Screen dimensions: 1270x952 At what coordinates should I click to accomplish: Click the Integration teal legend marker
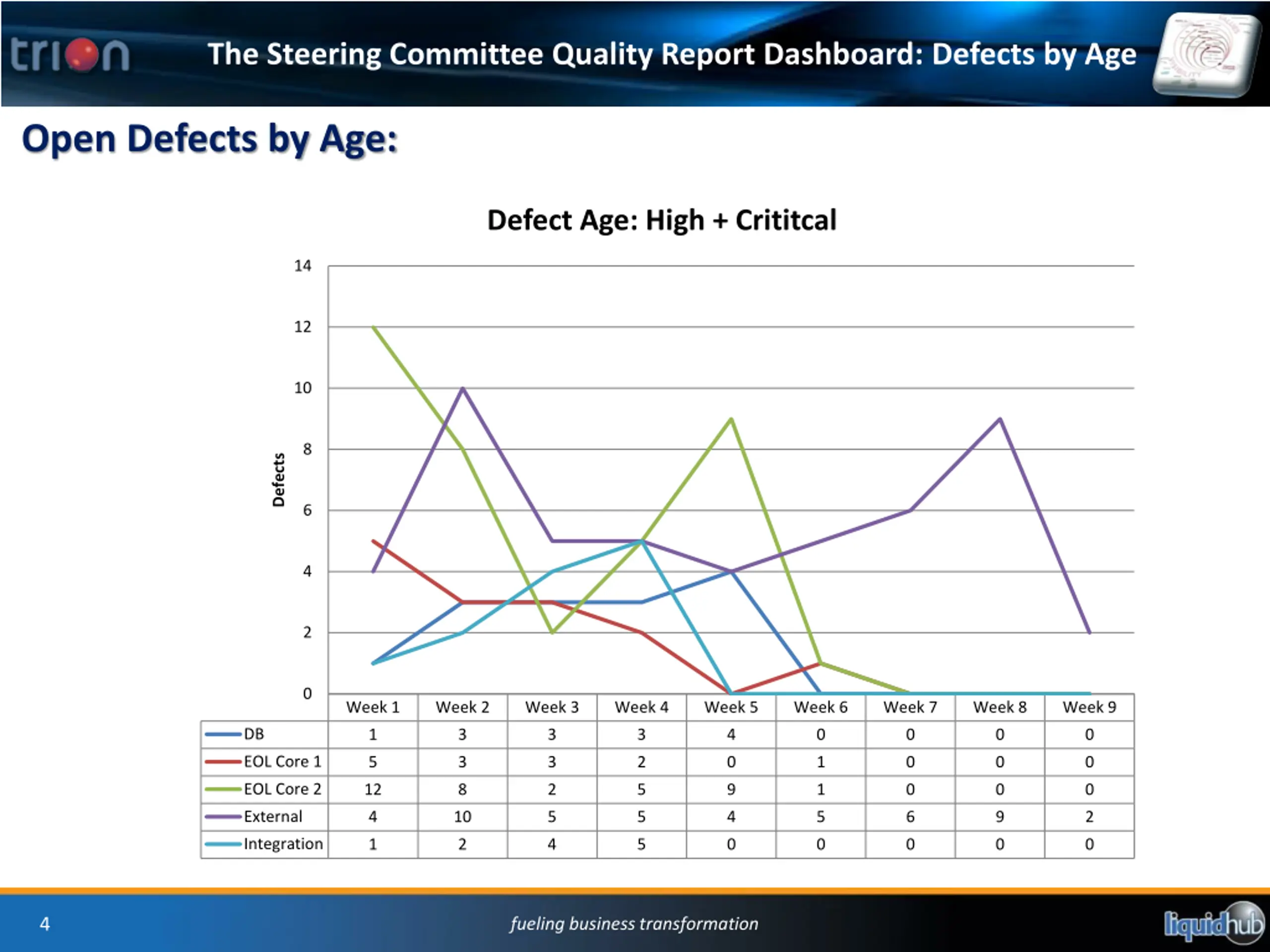click(x=223, y=844)
